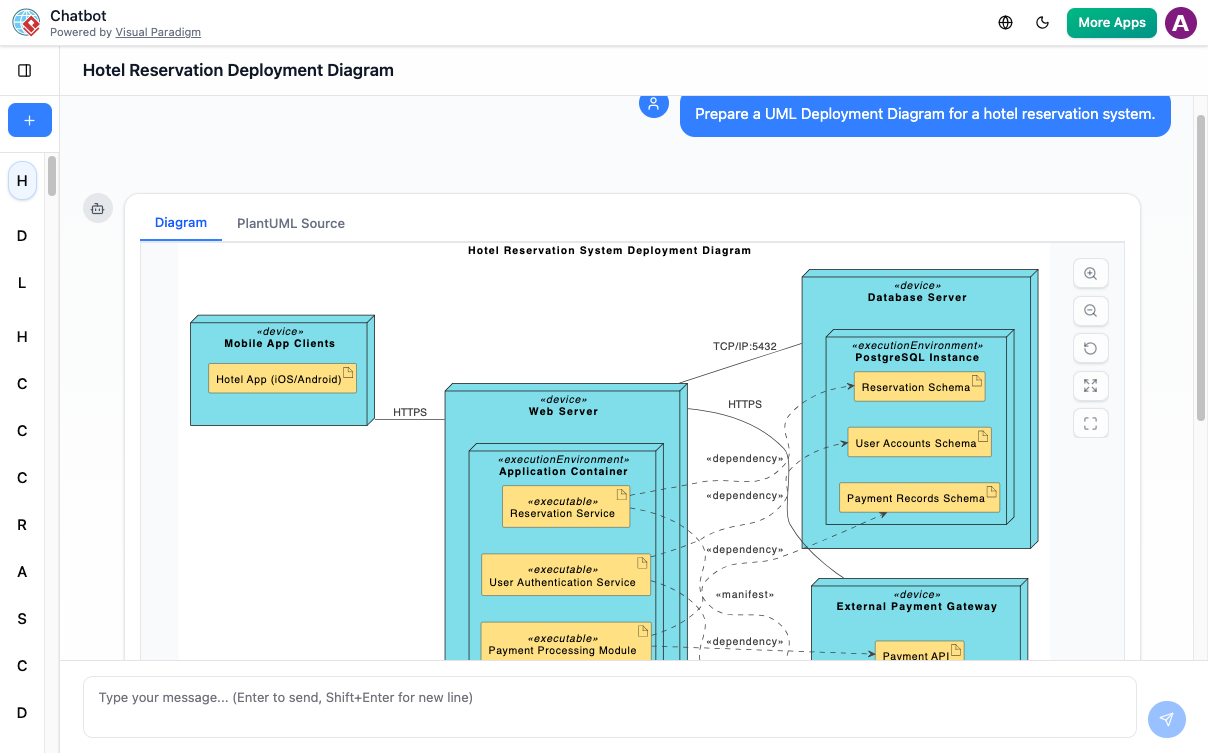1208x753 pixels.
Task: Reset the diagram view with the reset icon
Action: 1091,348
